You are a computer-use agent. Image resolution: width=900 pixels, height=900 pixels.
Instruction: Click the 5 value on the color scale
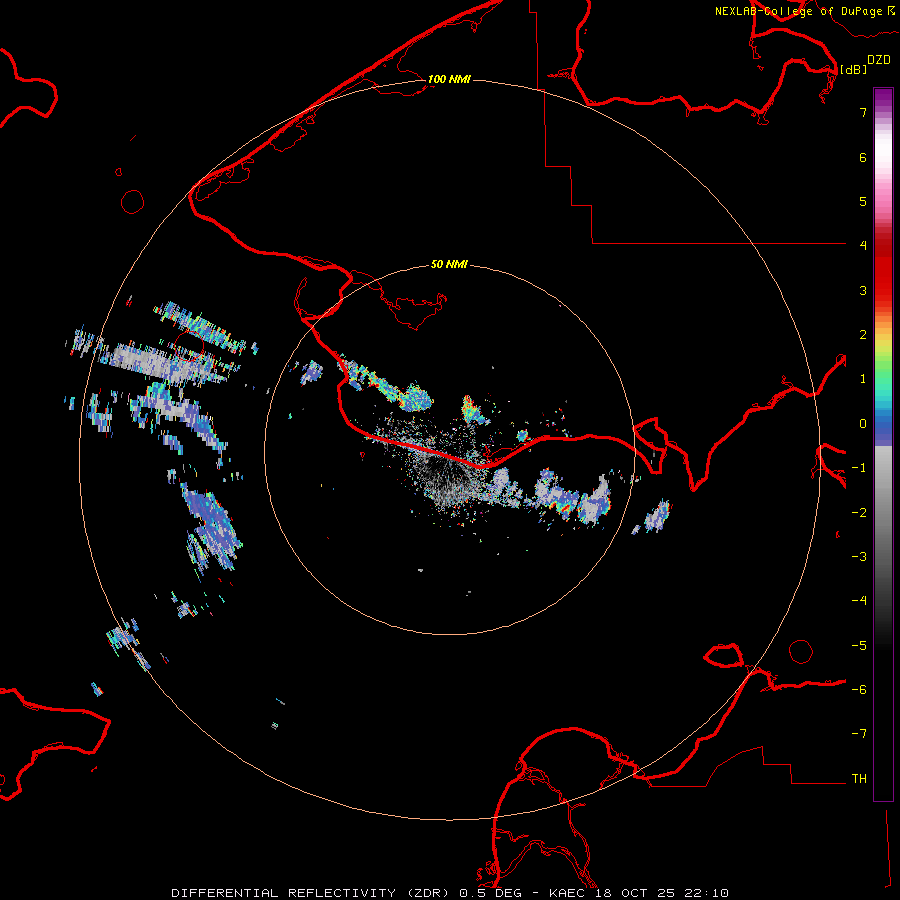tap(863, 201)
